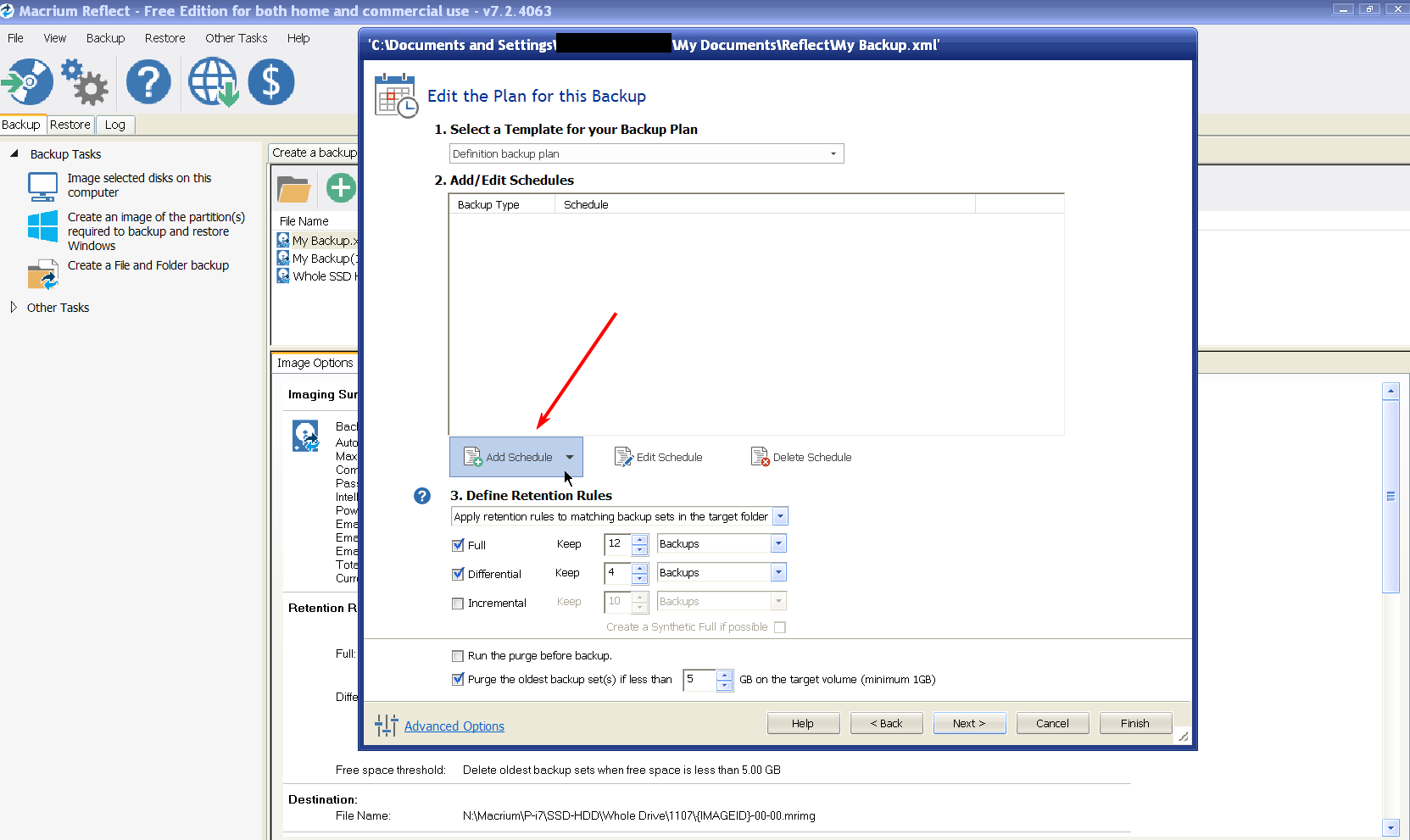
Task: Enable the Incremental retention checkbox
Action: pyautogui.click(x=458, y=604)
